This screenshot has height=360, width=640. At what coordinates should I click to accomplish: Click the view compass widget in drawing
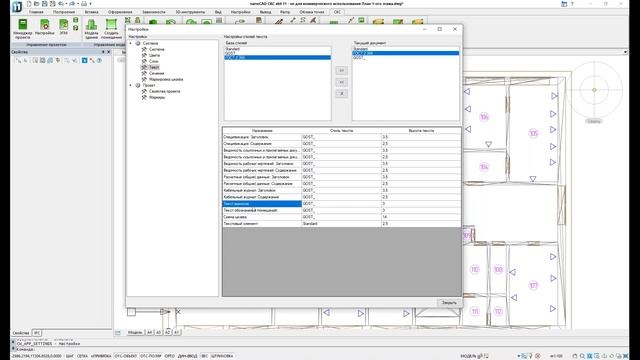[594, 90]
